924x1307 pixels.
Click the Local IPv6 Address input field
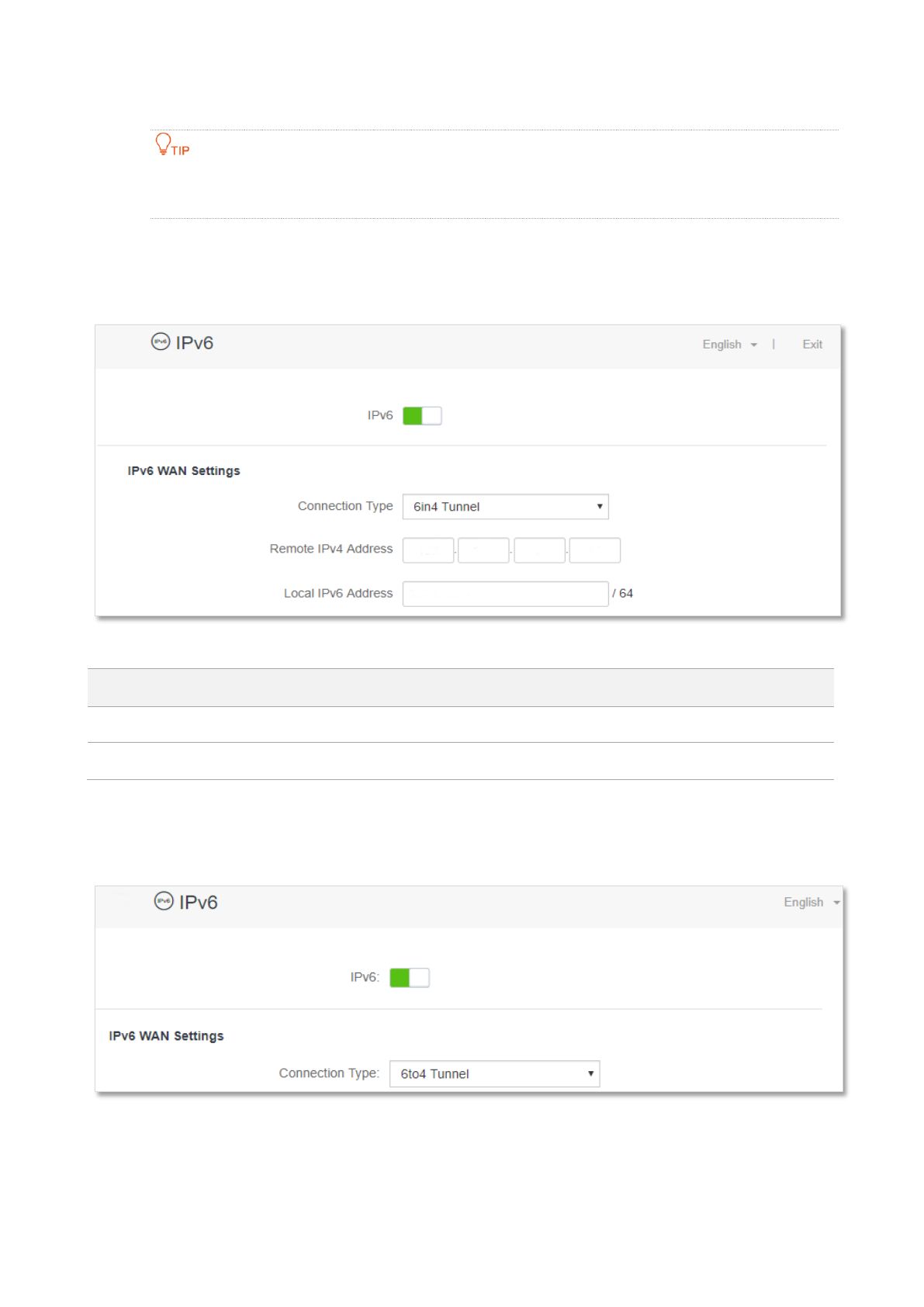coord(505,594)
